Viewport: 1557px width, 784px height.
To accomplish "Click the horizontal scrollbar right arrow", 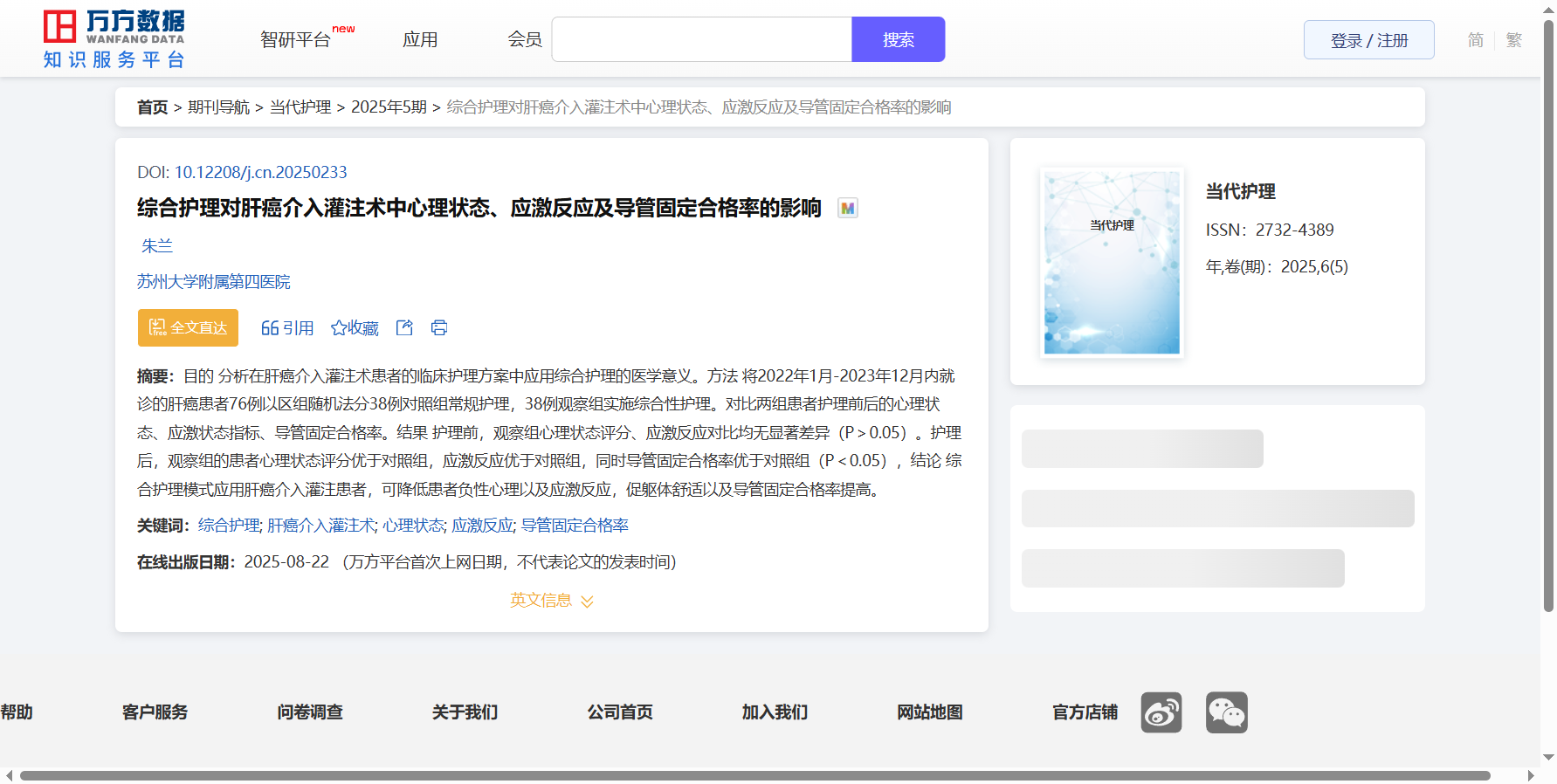I will (1530, 775).
